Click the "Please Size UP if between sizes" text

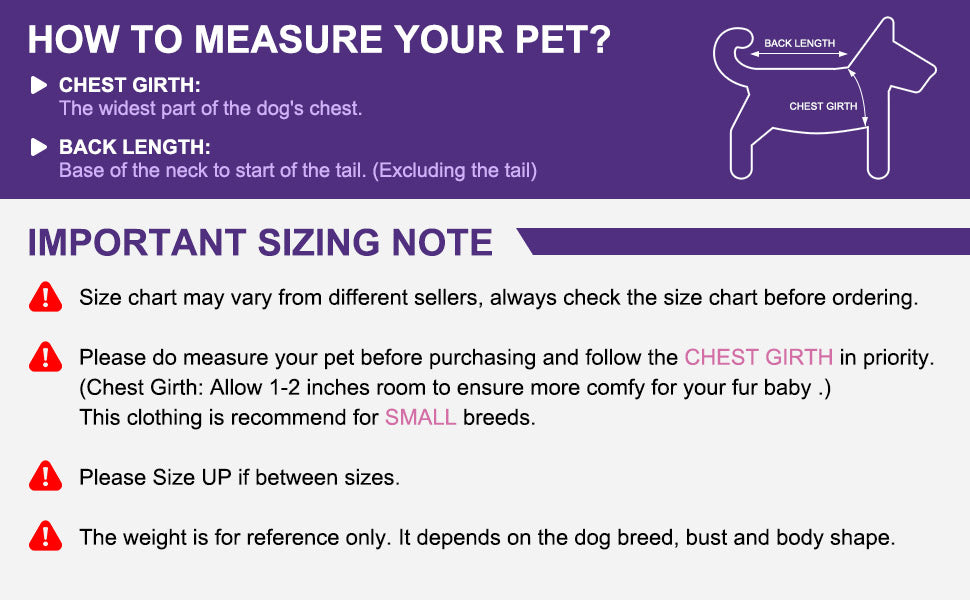[239, 477]
